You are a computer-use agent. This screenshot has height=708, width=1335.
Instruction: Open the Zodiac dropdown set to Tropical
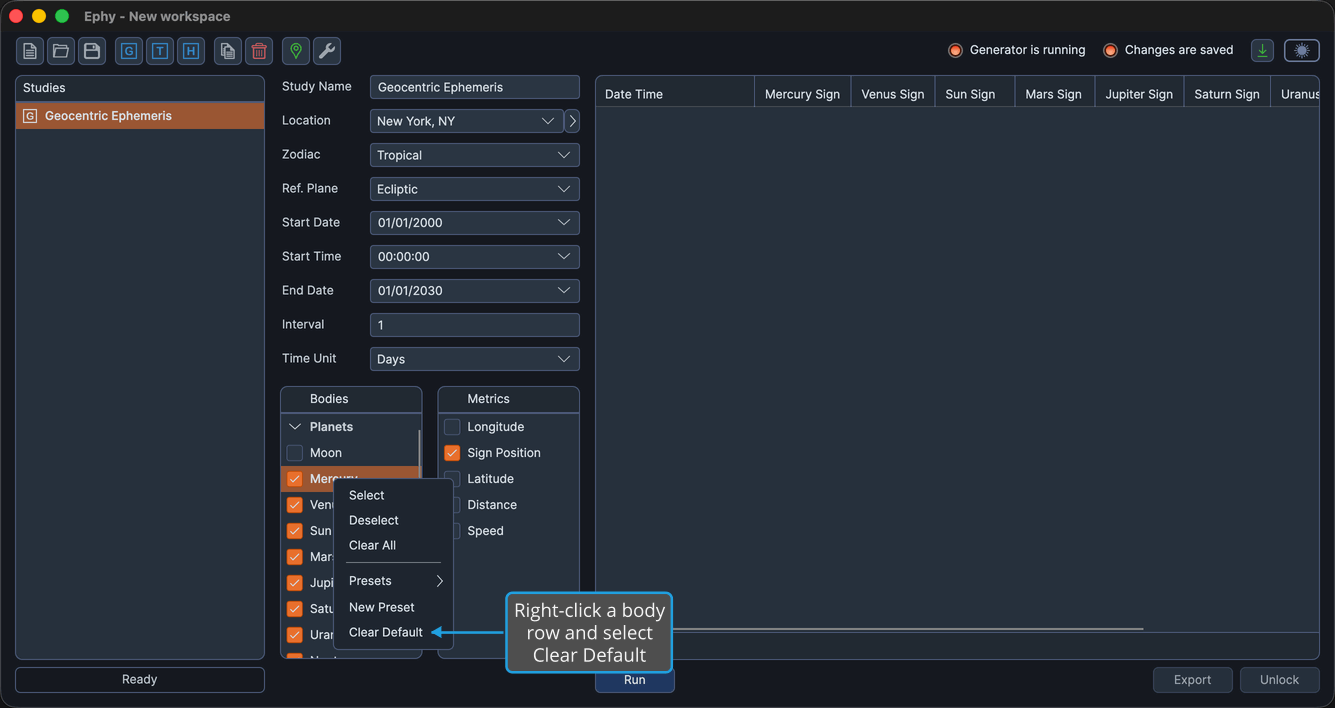(x=475, y=155)
